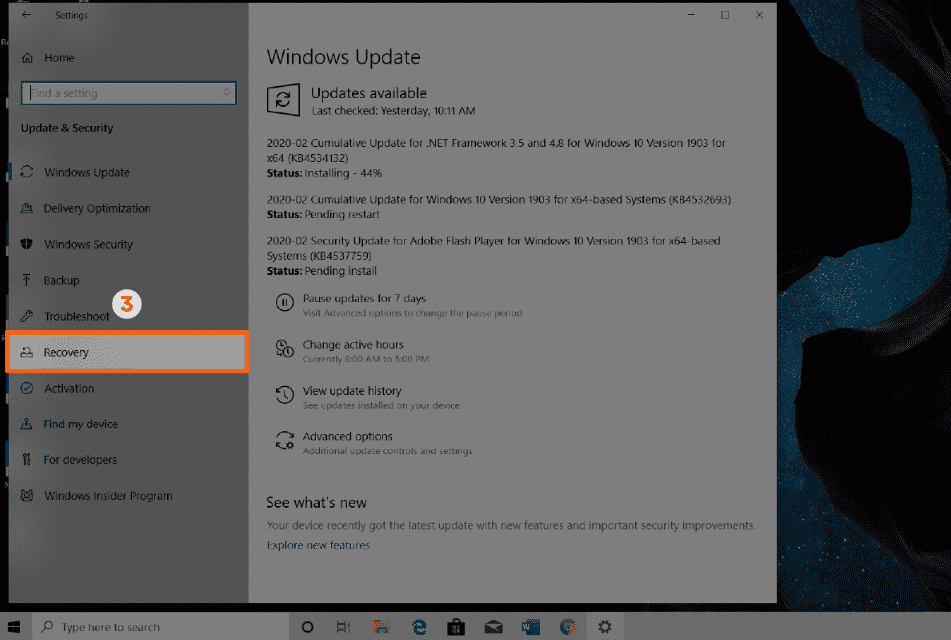Screen dimensions: 951x640
Task: Go back using the Settings back arrow
Action: click(26, 15)
